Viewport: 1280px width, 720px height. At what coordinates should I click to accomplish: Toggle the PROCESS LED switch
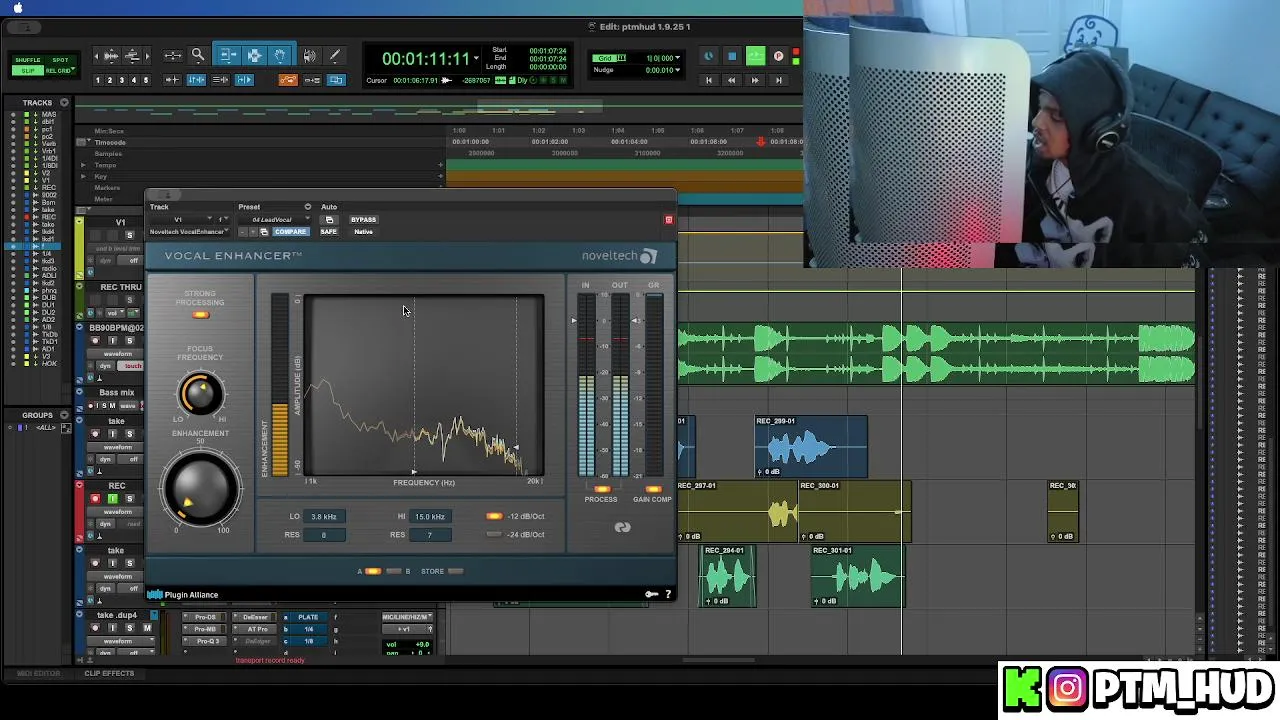(601, 489)
